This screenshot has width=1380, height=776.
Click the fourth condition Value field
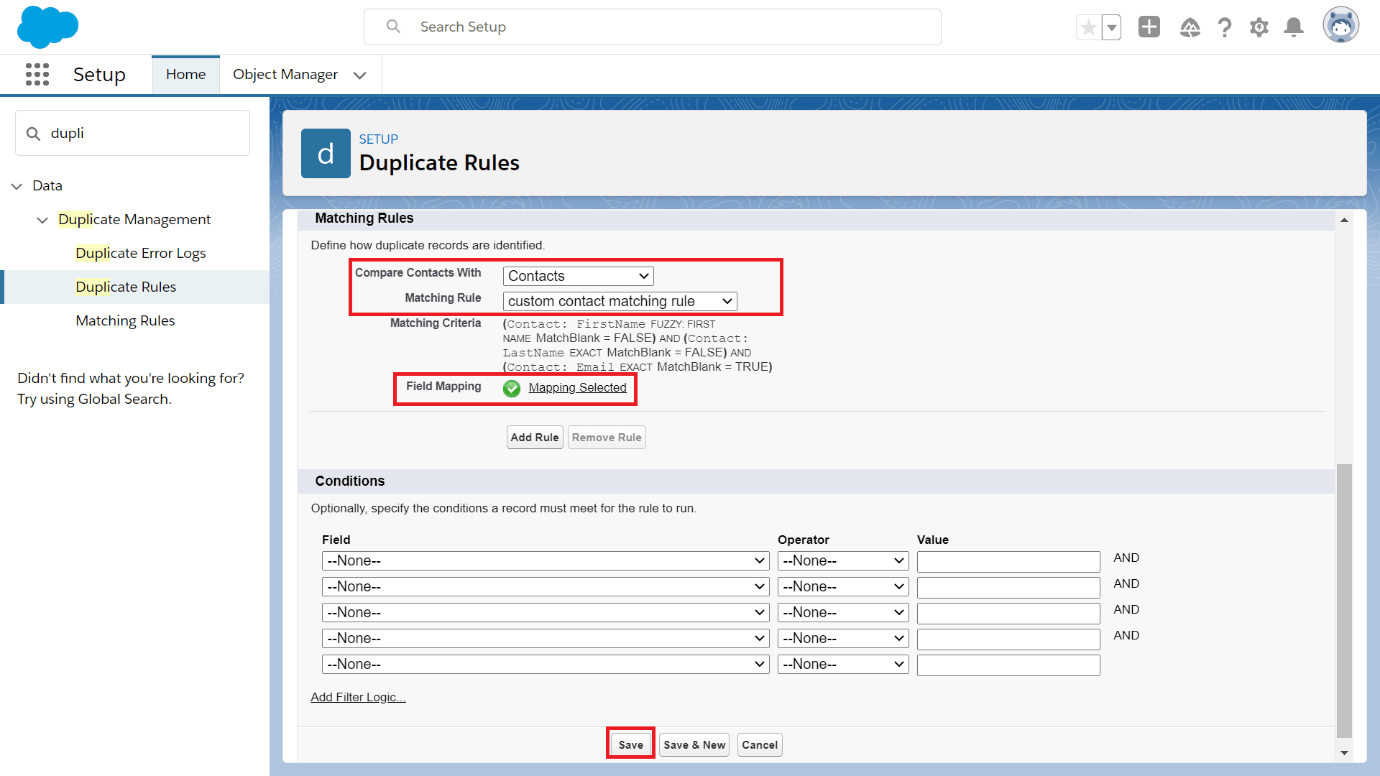pyautogui.click(x=1008, y=639)
